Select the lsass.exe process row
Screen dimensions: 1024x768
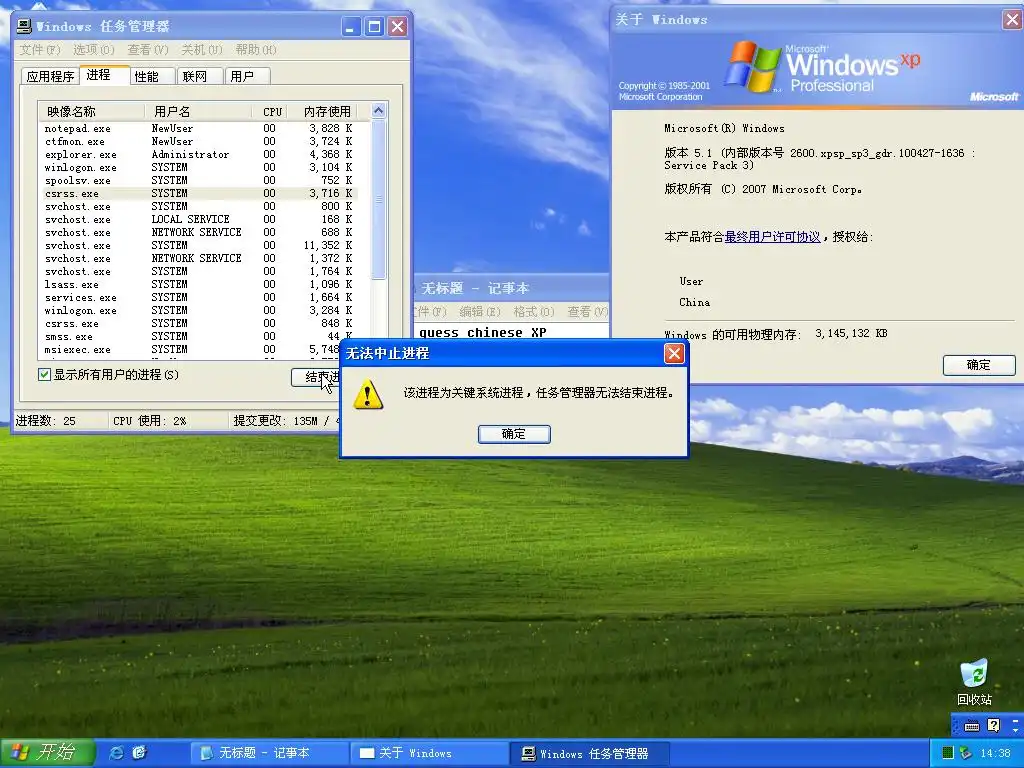click(x=199, y=285)
